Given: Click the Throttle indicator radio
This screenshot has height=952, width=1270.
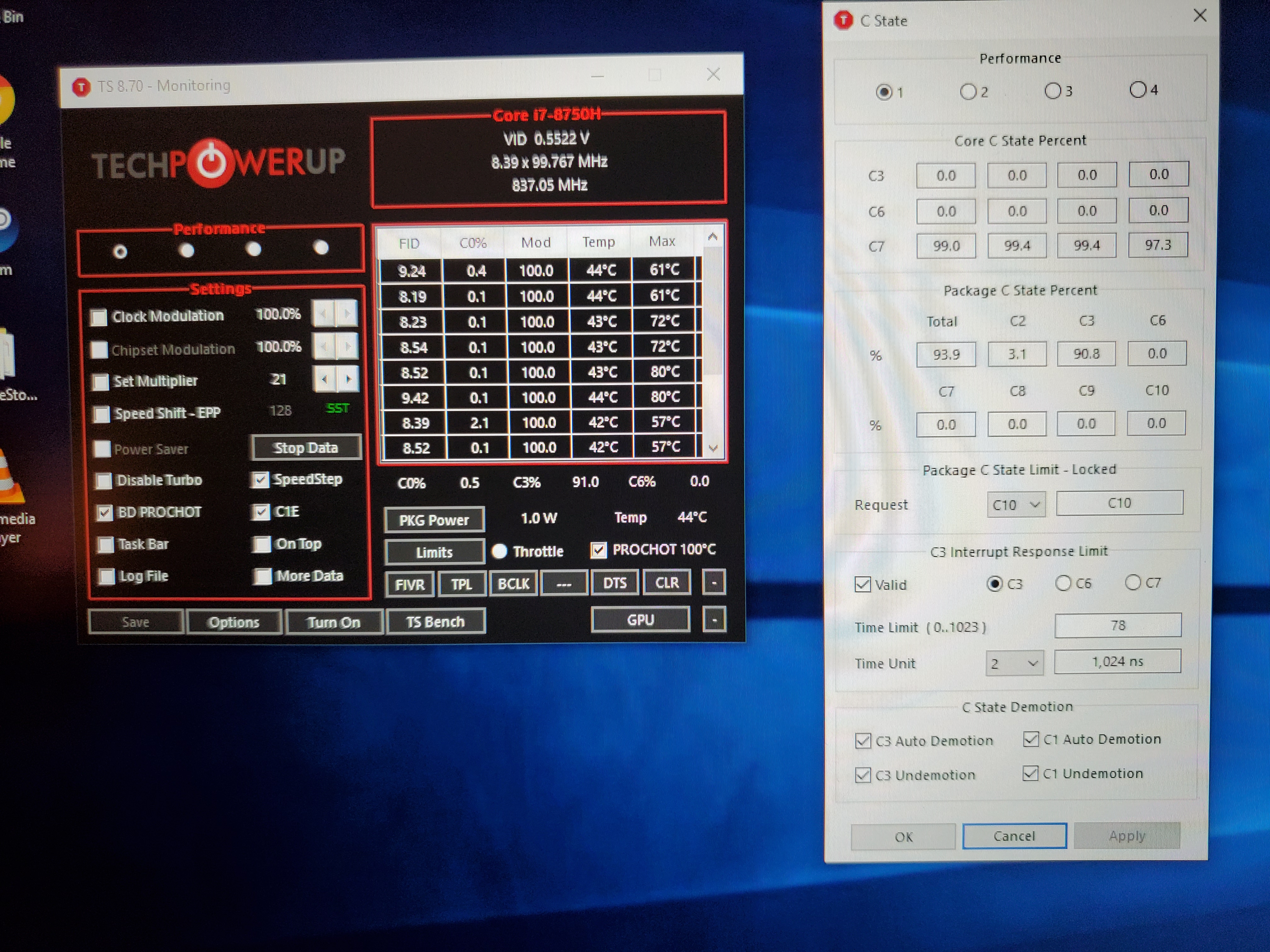Looking at the screenshot, I should click(500, 552).
